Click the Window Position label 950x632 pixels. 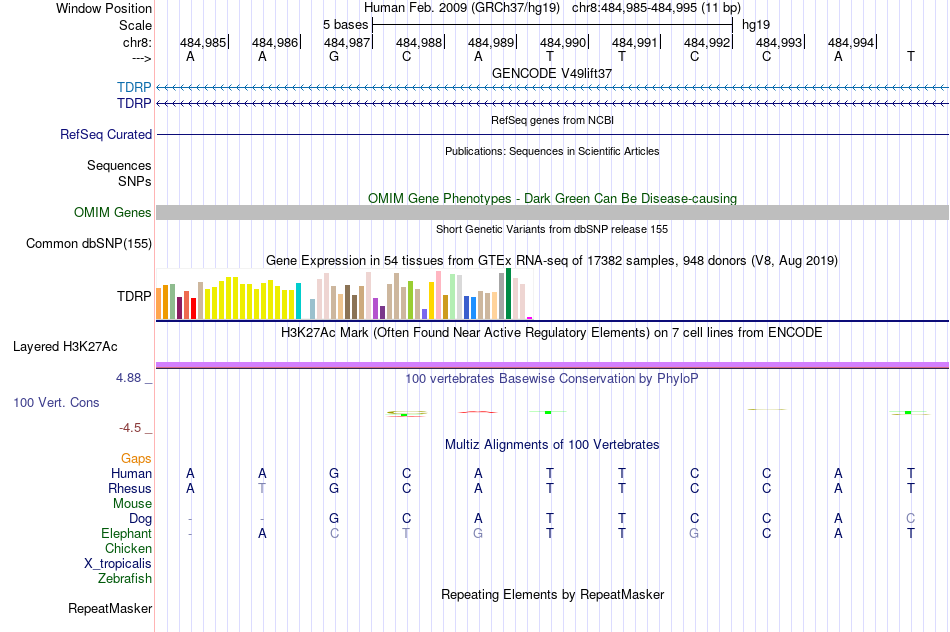pyautogui.click(x=104, y=8)
